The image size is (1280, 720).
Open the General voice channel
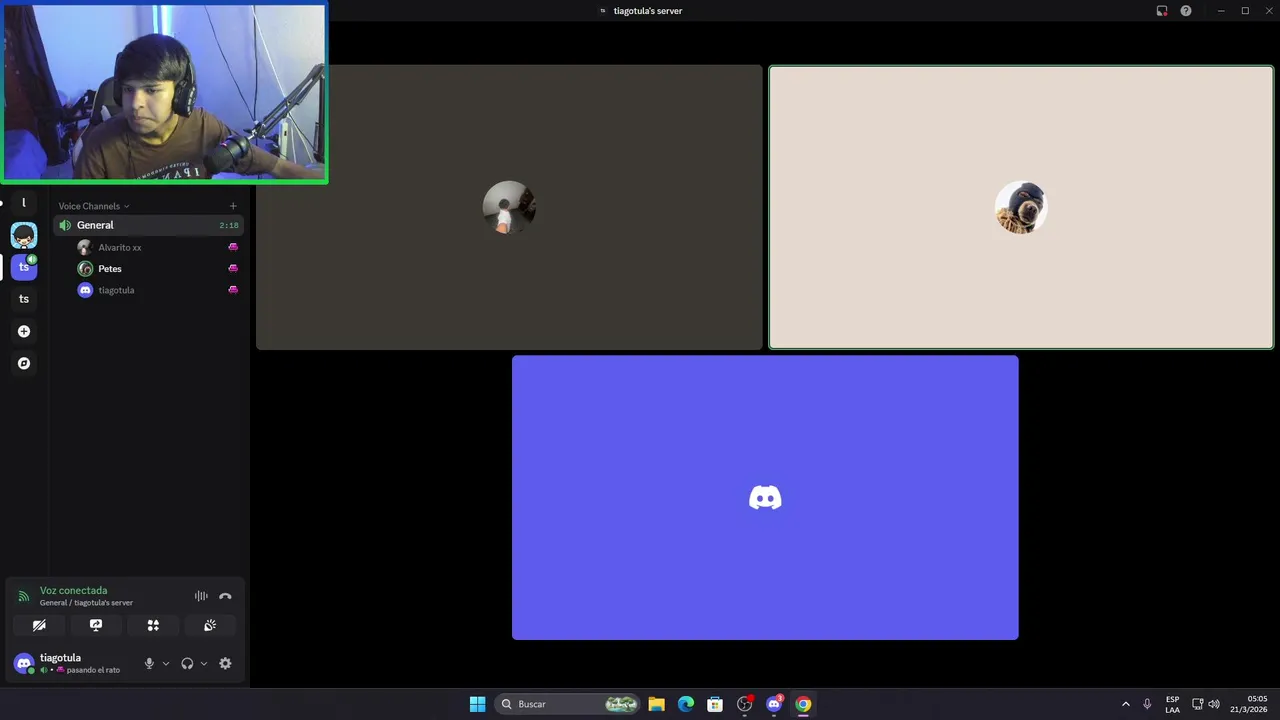point(148,225)
